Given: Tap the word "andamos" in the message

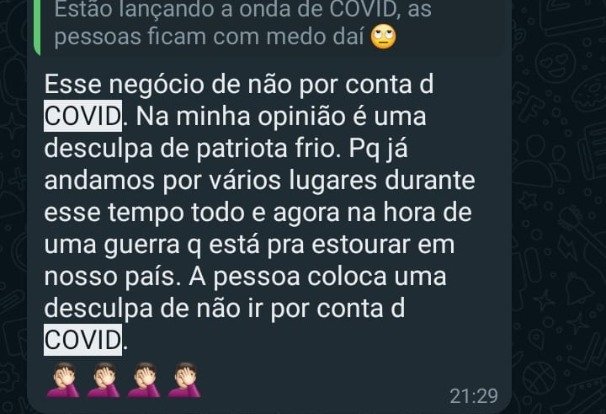Looking at the screenshot, I should coord(99,180).
